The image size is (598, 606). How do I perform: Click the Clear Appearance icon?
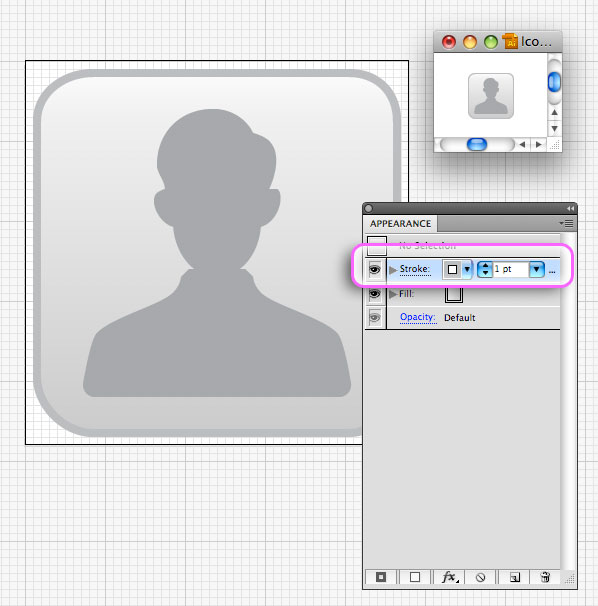480,577
